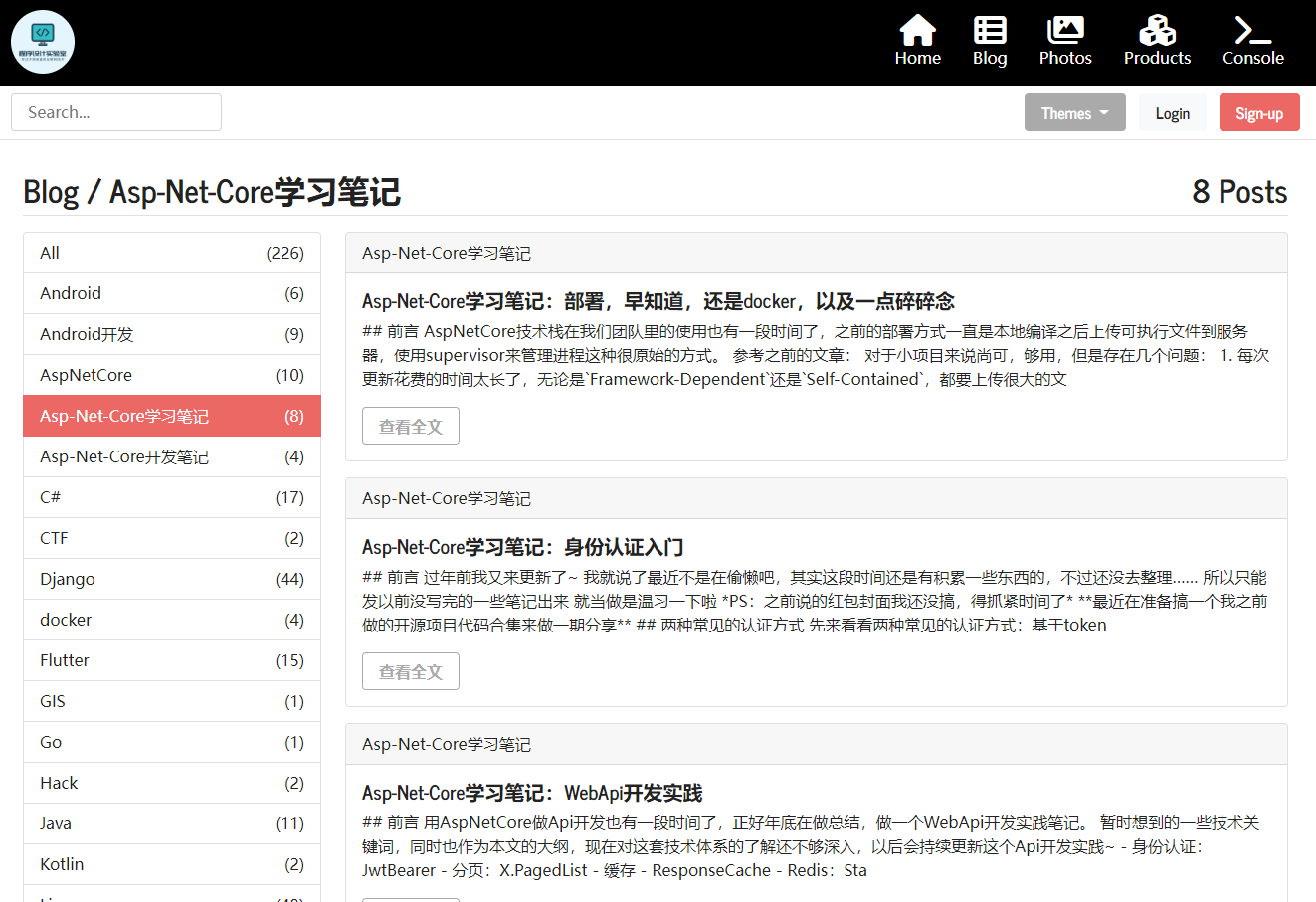Click the Sign-up button
Screen dimensions: 1316x902
pos(1259,112)
